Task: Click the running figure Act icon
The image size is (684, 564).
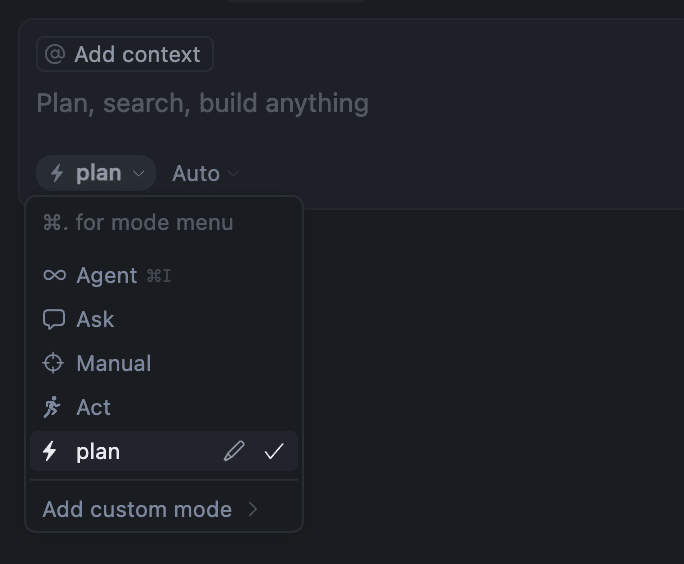Action: coord(52,407)
